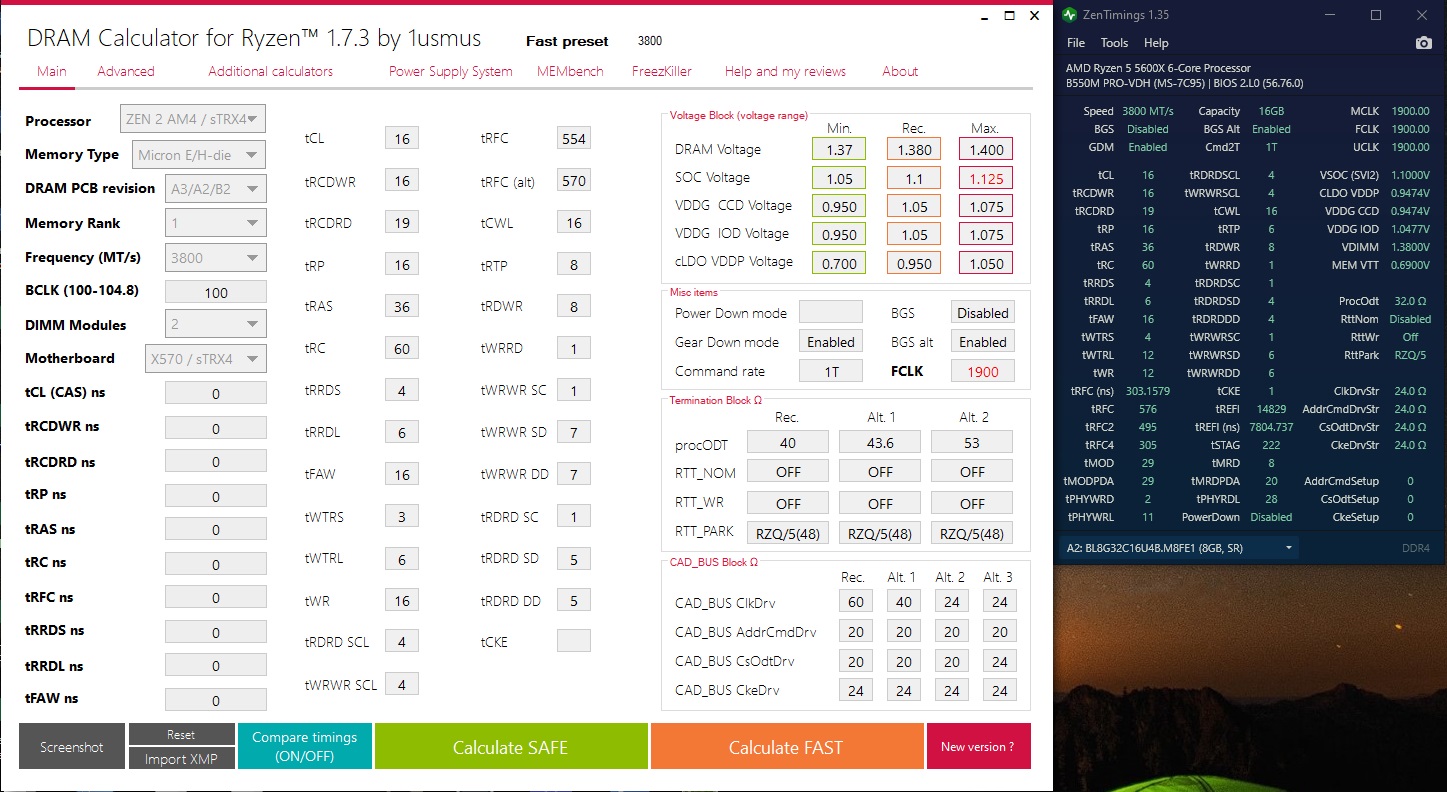
Task: Click the Calculate FAST button
Action: (x=786, y=747)
